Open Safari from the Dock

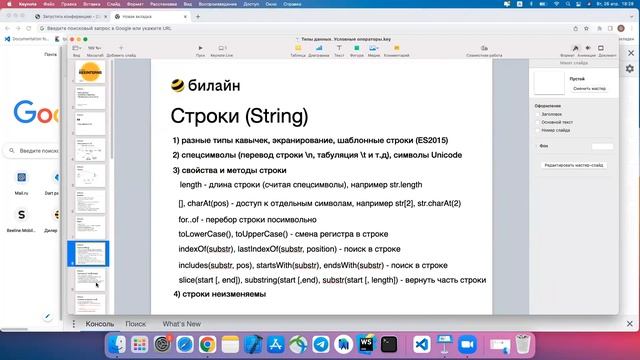pyautogui.click(x=184, y=344)
